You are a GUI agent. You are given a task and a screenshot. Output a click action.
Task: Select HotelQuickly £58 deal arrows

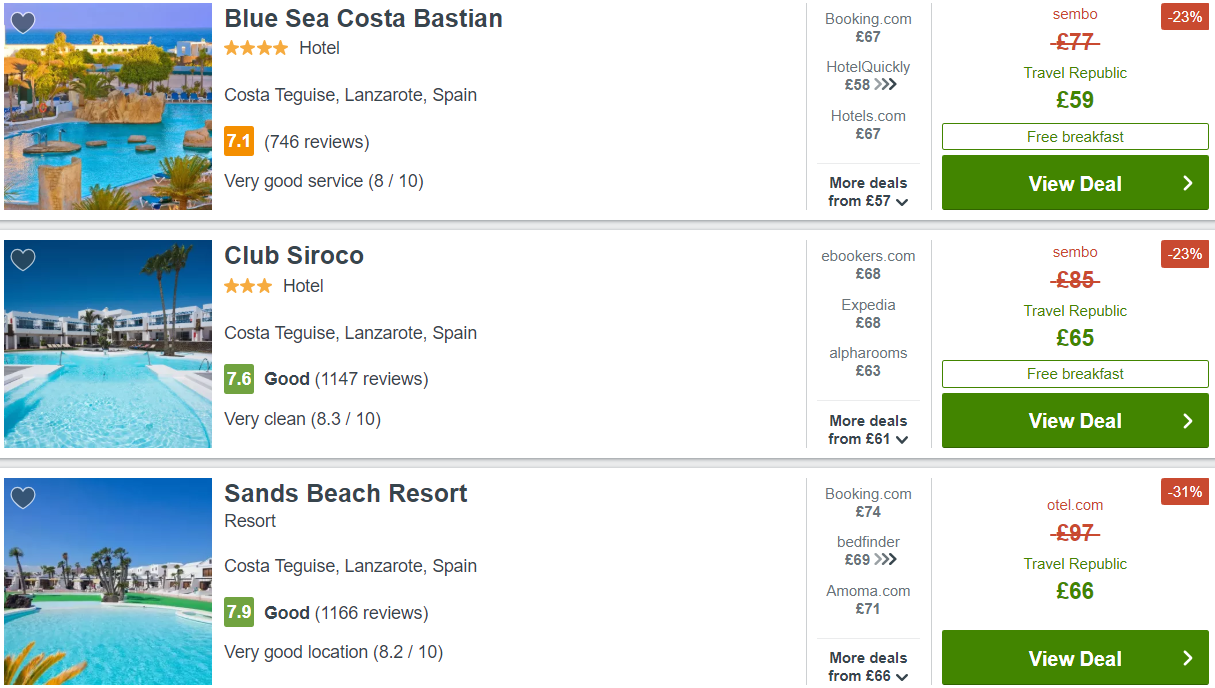pos(885,85)
